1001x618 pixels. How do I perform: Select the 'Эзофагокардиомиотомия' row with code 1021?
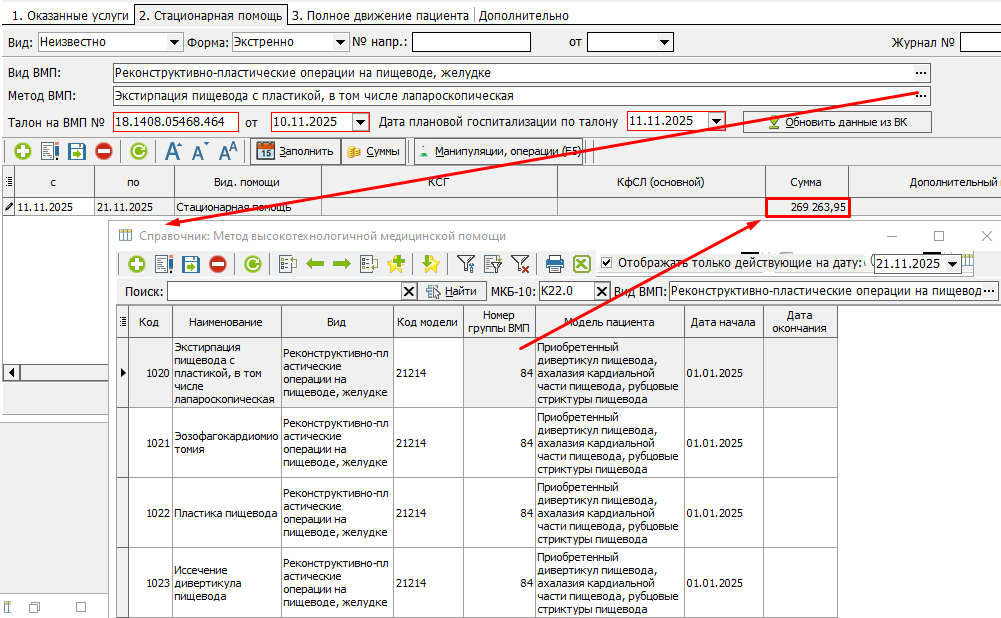(x=225, y=443)
